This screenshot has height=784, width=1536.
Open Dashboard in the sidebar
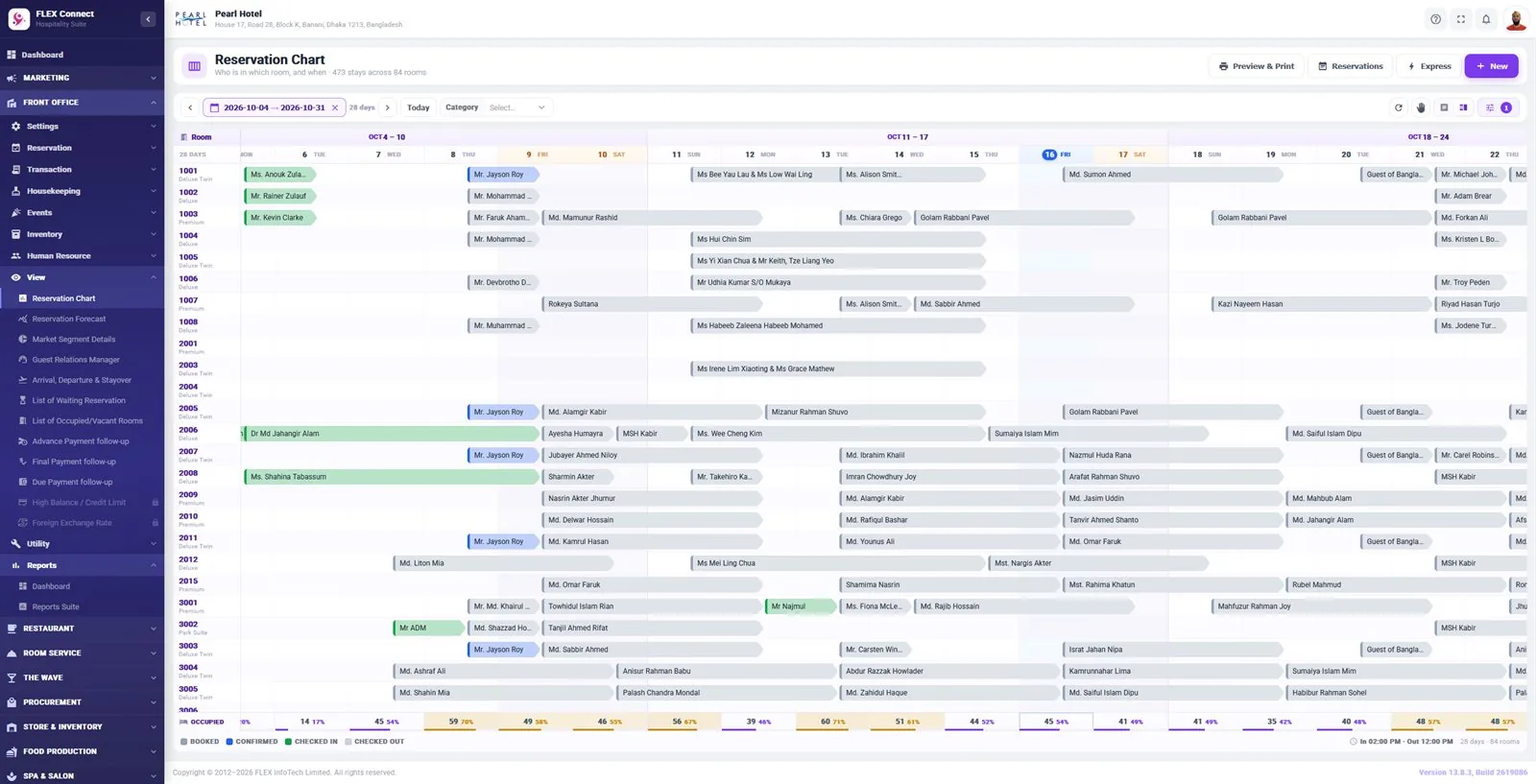[x=82, y=55]
